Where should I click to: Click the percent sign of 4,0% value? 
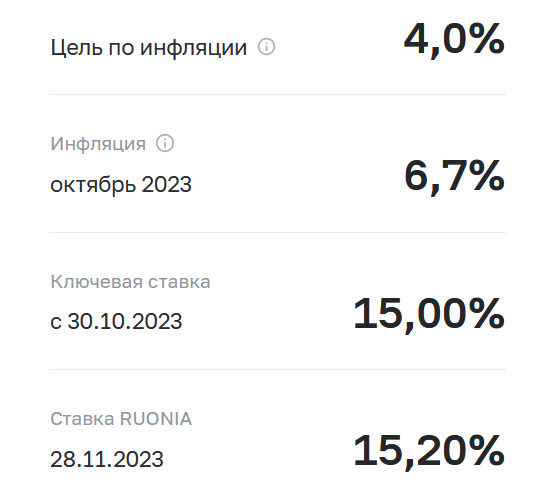[487, 38]
